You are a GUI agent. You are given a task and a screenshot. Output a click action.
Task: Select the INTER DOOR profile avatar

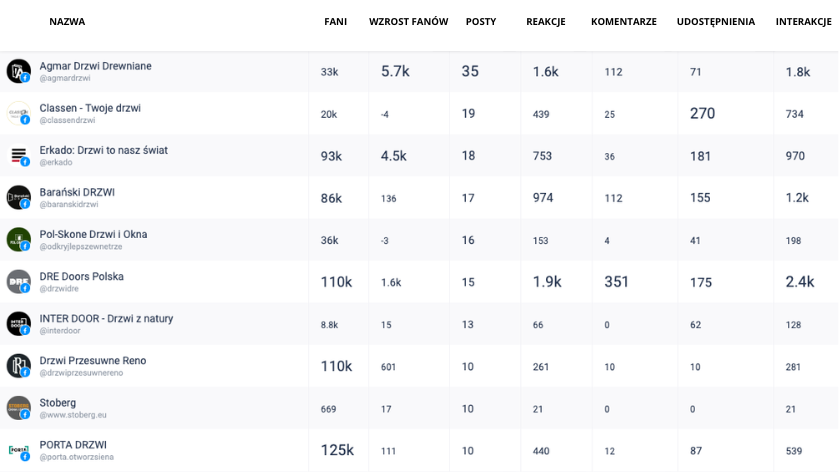(x=18, y=324)
